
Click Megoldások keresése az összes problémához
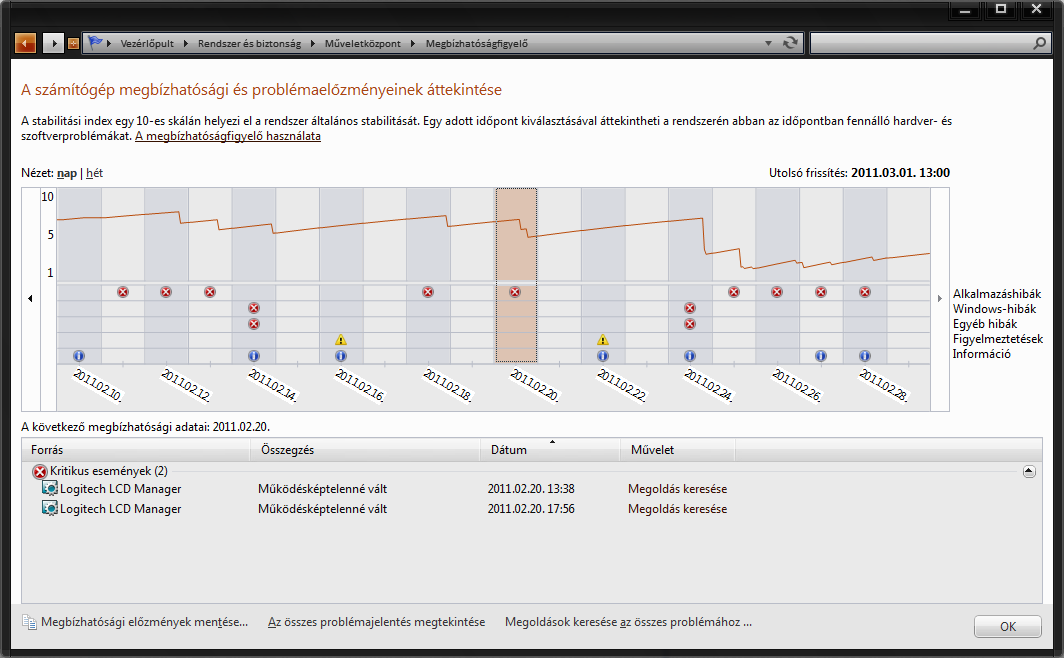(628, 621)
